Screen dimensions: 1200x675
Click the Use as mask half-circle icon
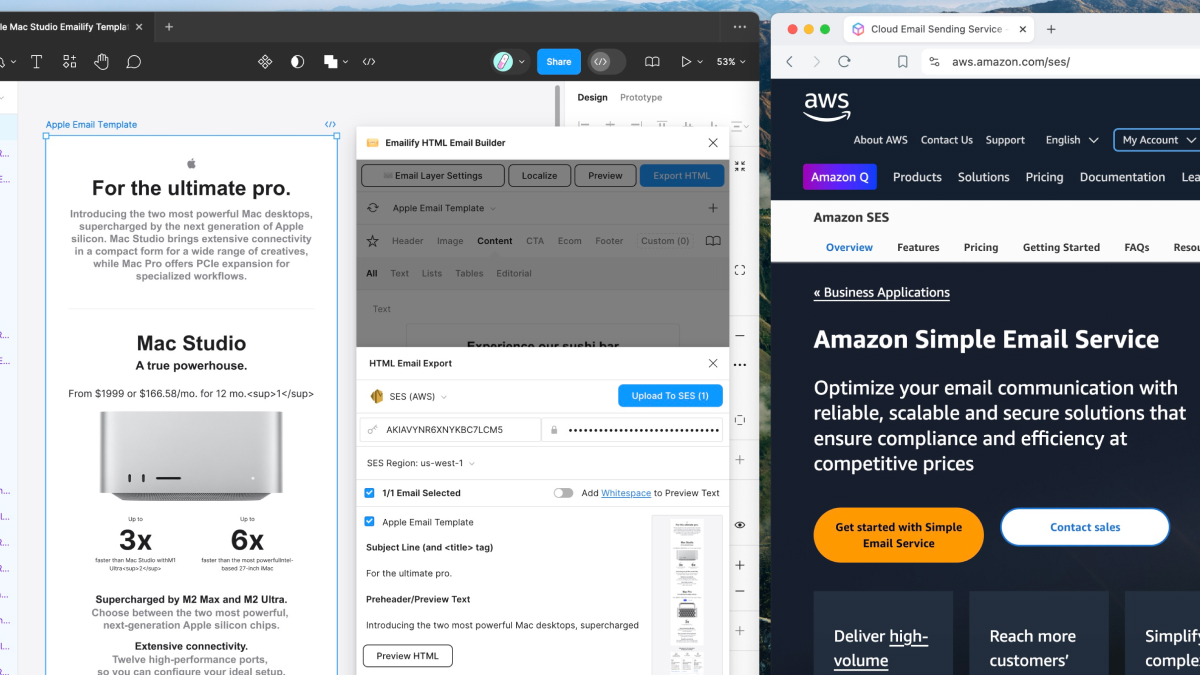tap(297, 62)
